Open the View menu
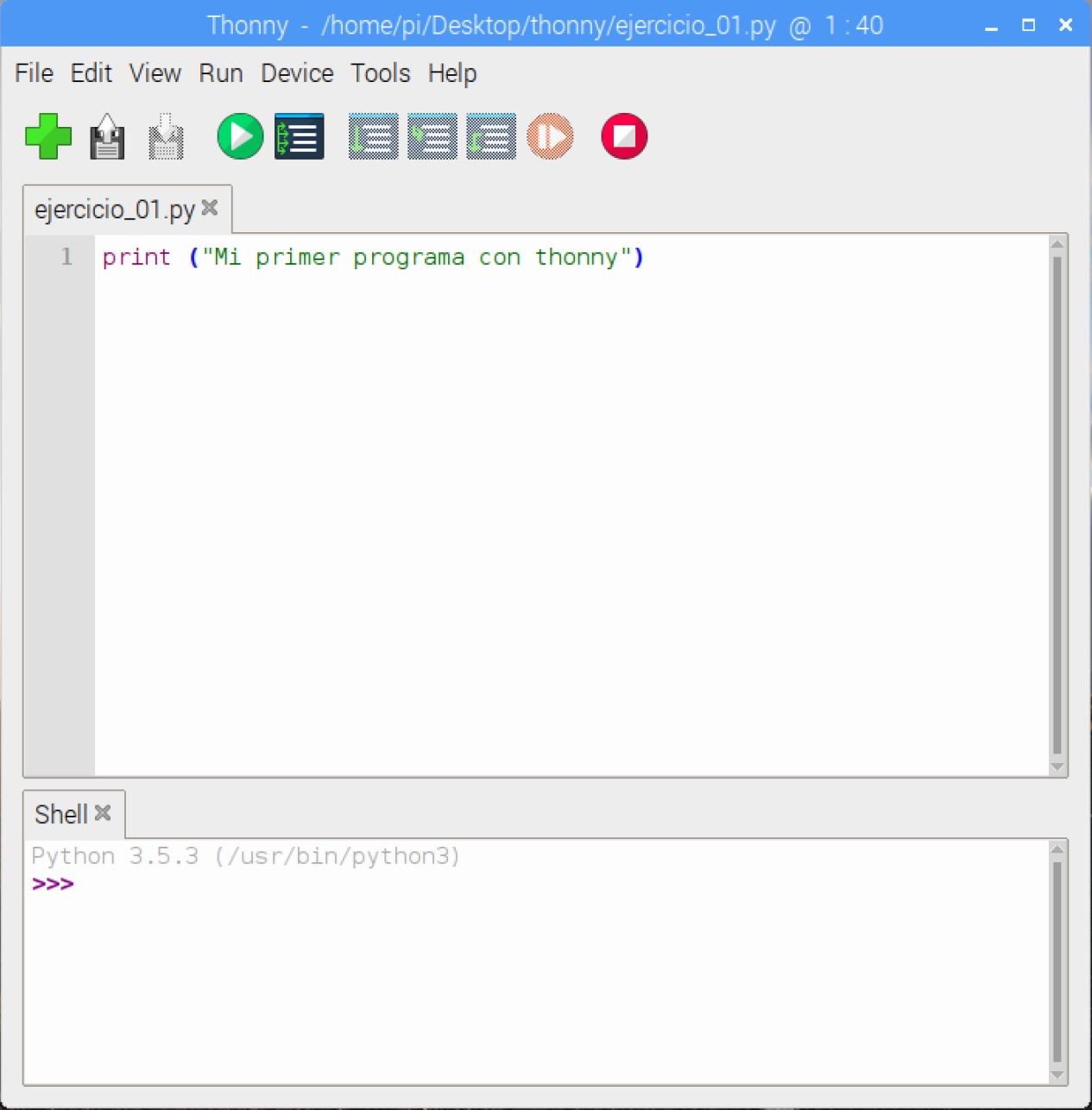The image size is (1092, 1110). [155, 73]
